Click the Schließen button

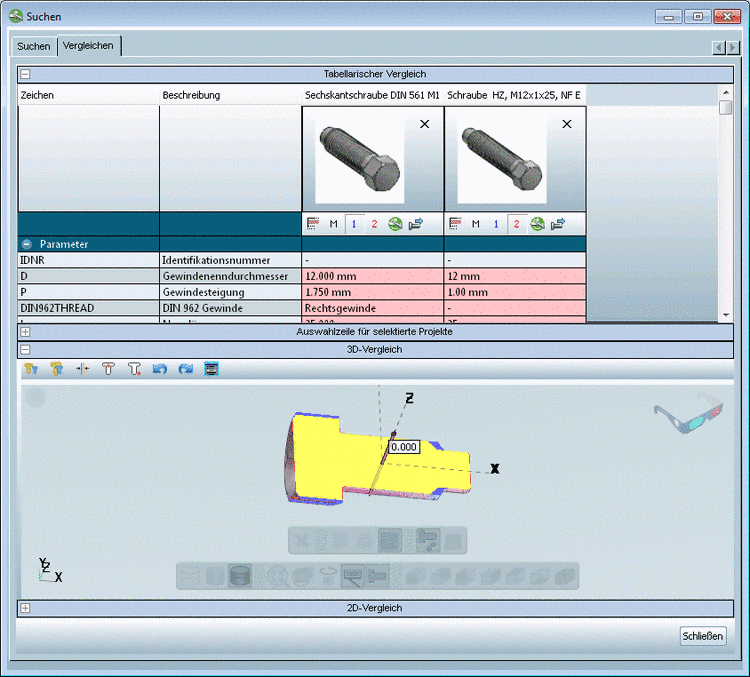coord(703,636)
